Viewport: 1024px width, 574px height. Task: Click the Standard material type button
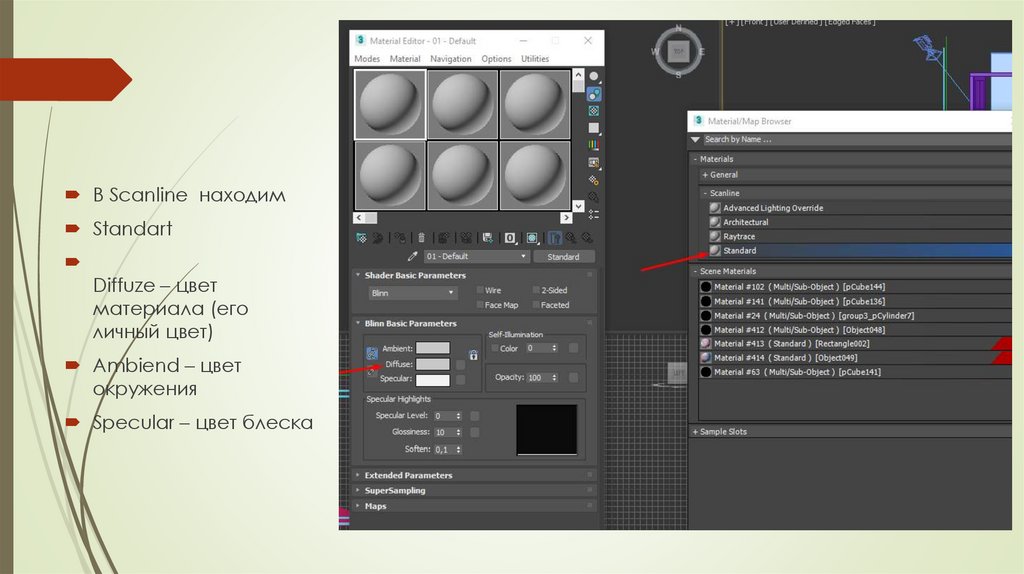(x=564, y=257)
